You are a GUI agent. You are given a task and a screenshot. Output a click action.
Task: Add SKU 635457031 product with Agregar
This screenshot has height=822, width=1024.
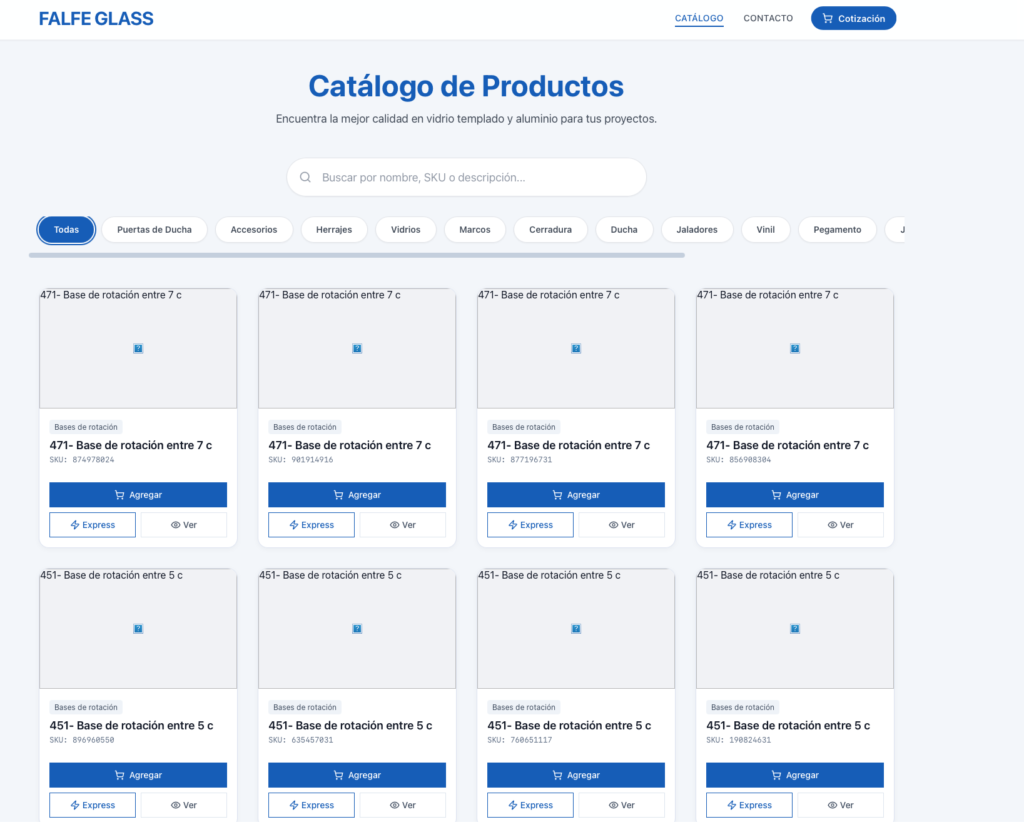(x=357, y=775)
